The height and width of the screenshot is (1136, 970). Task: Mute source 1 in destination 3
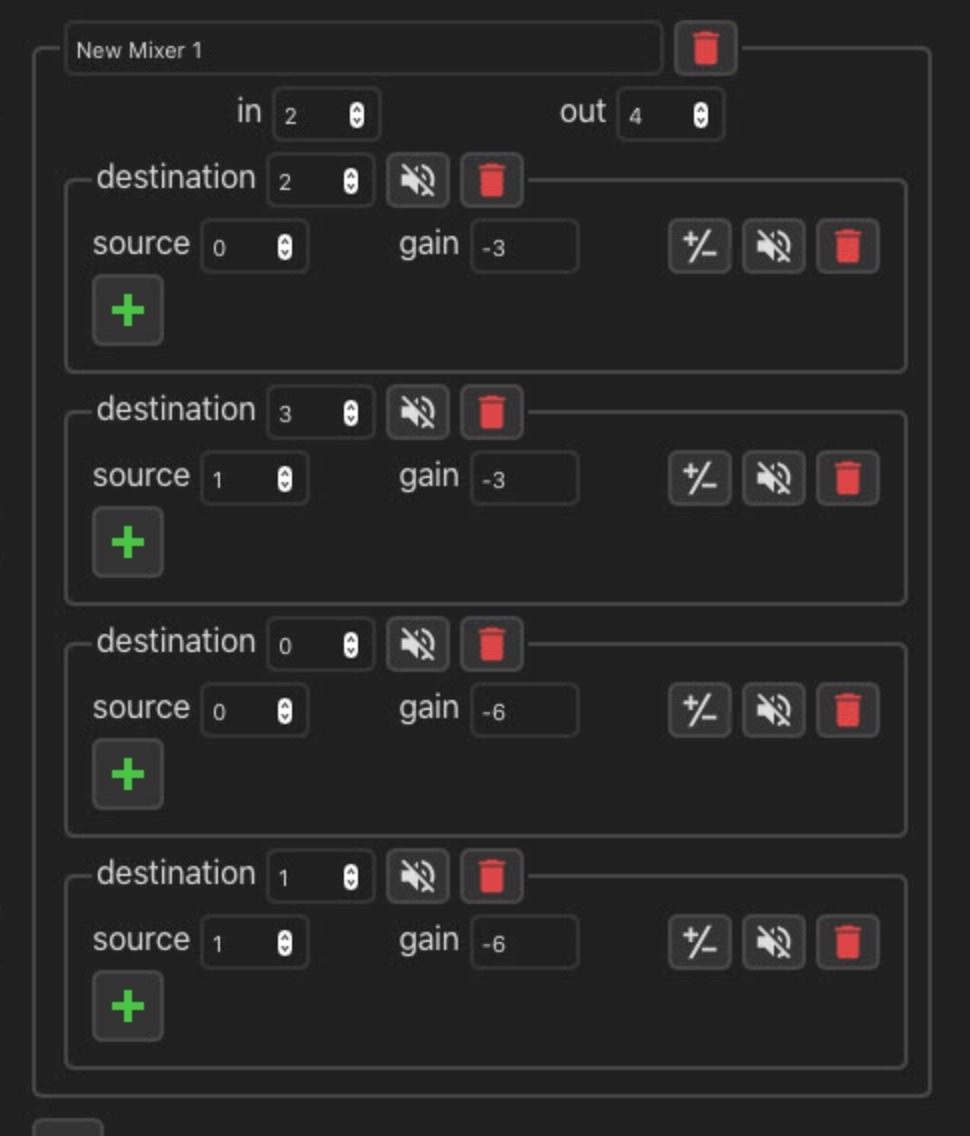[x=773, y=478]
